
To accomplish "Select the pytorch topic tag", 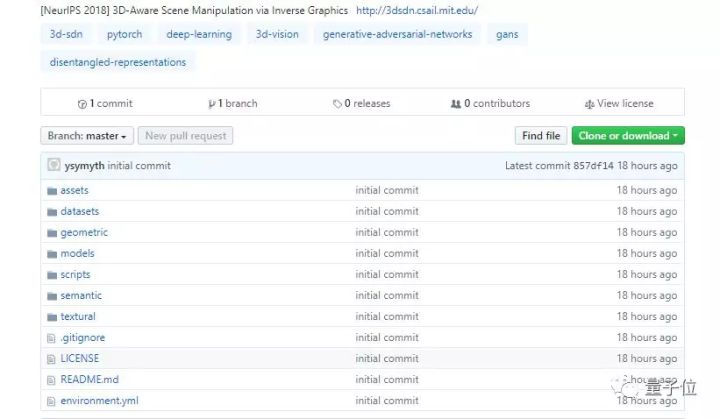I will click(124, 35).
